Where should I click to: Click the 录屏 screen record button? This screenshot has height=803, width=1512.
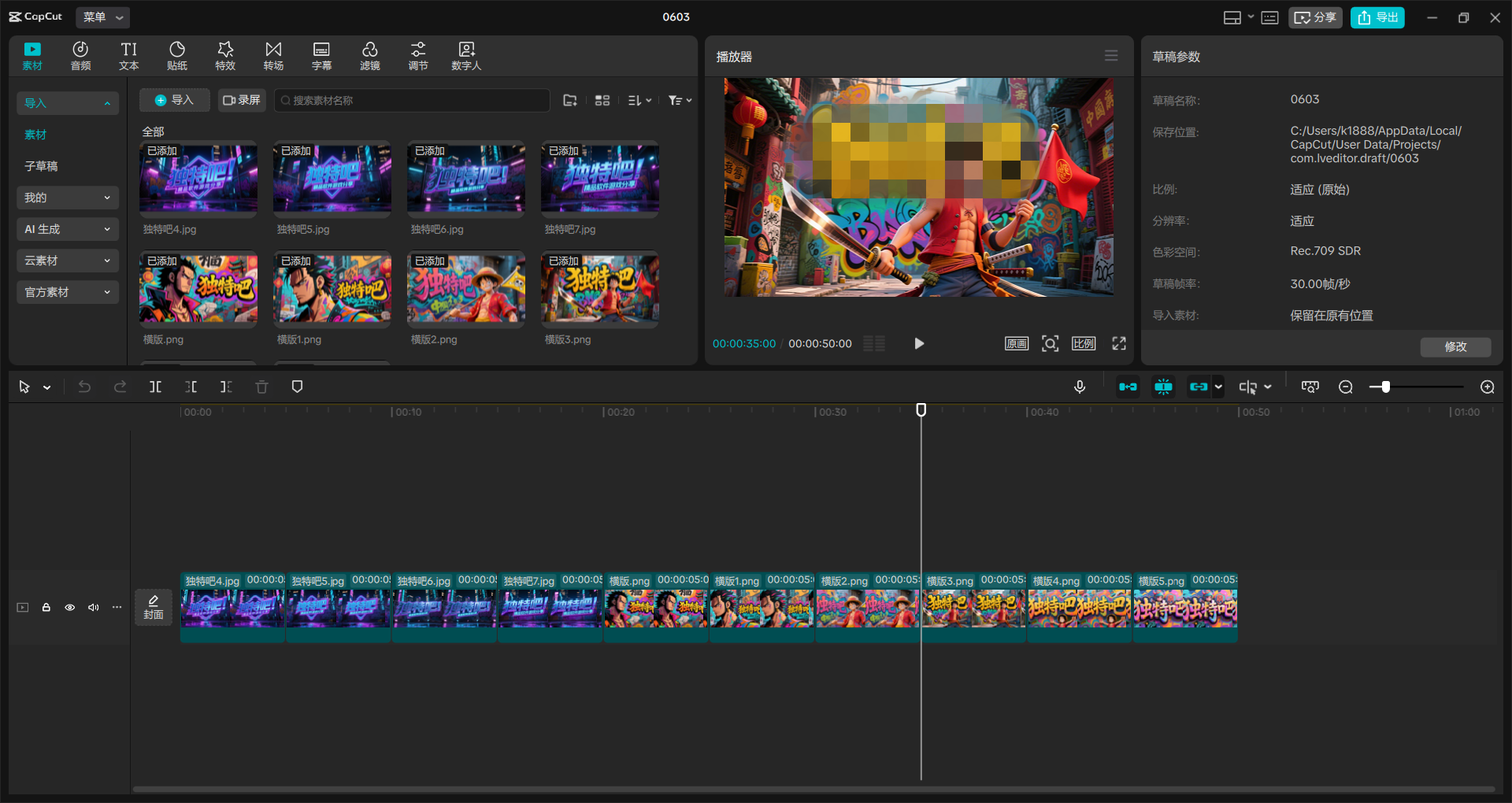pyautogui.click(x=242, y=100)
